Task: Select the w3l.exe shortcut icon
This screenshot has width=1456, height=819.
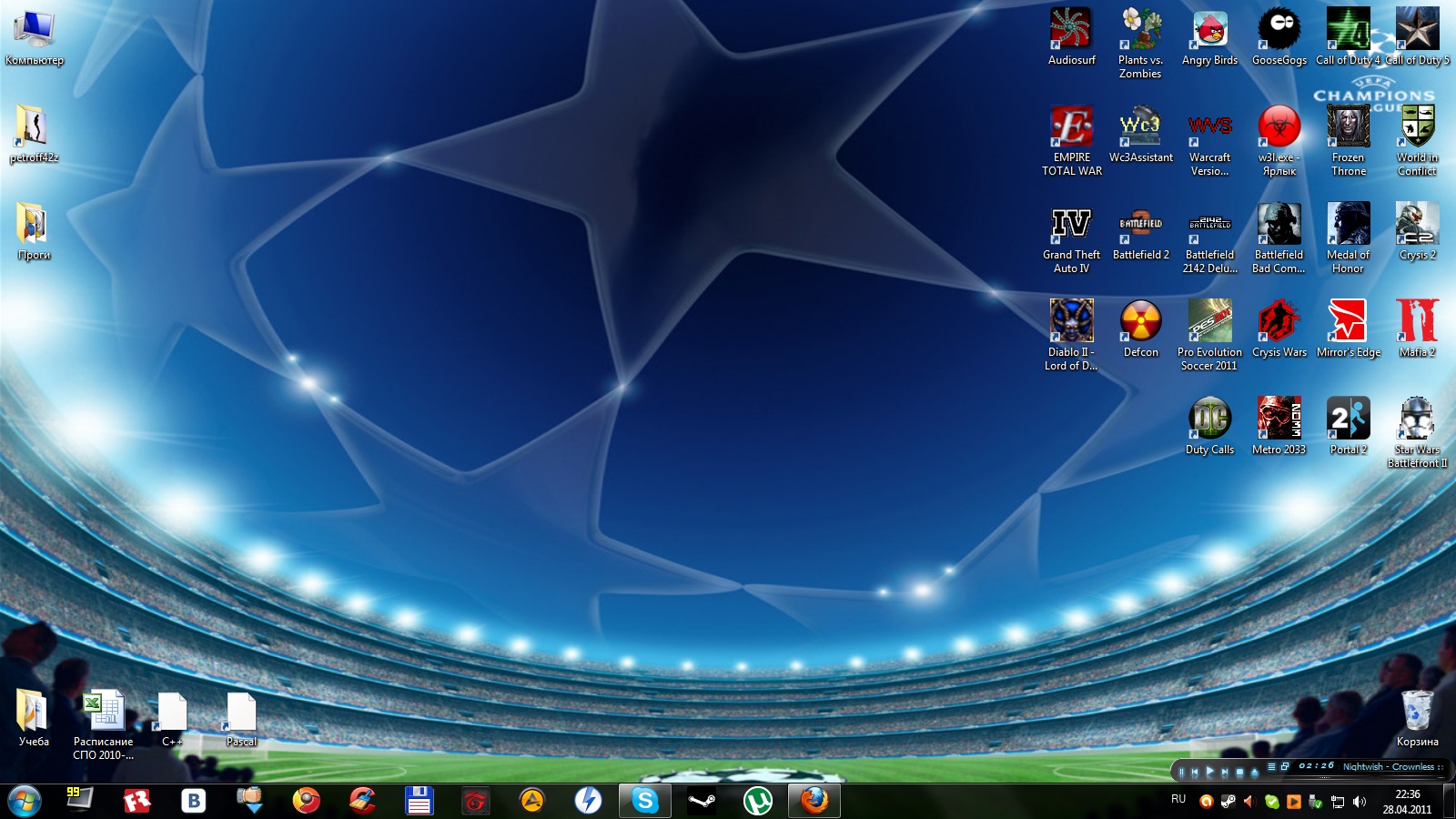Action: [1279, 140]
